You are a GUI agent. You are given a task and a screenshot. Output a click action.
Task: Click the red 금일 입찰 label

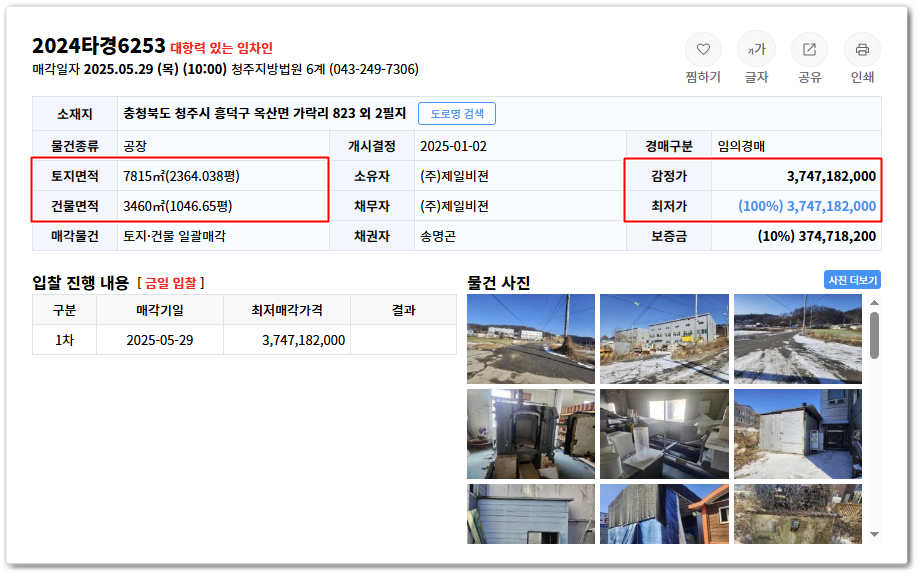point(171,283)
